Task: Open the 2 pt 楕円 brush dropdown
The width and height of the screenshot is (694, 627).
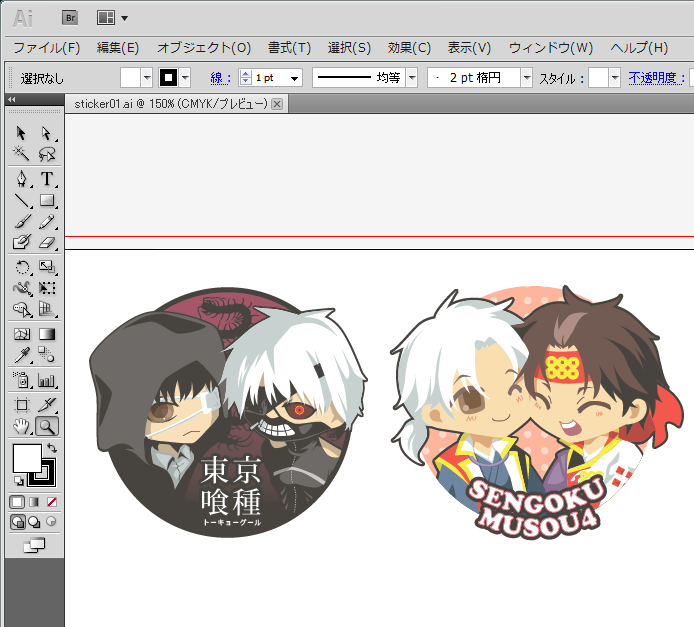Action: pos(526,78)
